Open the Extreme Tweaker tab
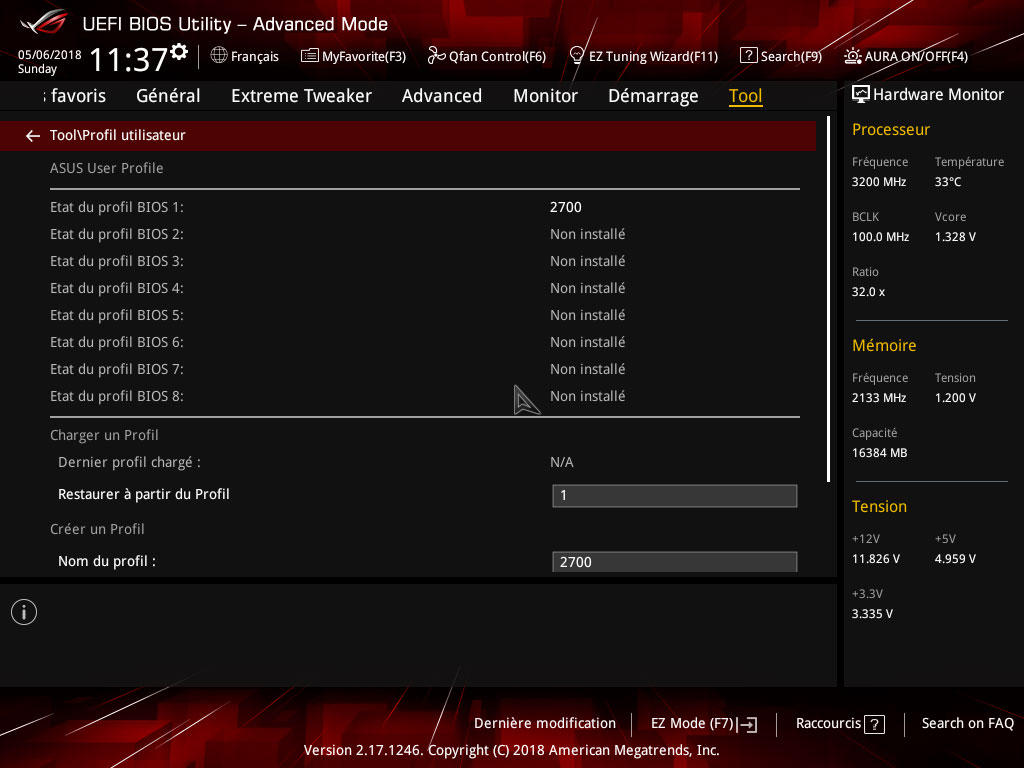The height and width of the screenshot is (768, 1024). tap(301, 95)
